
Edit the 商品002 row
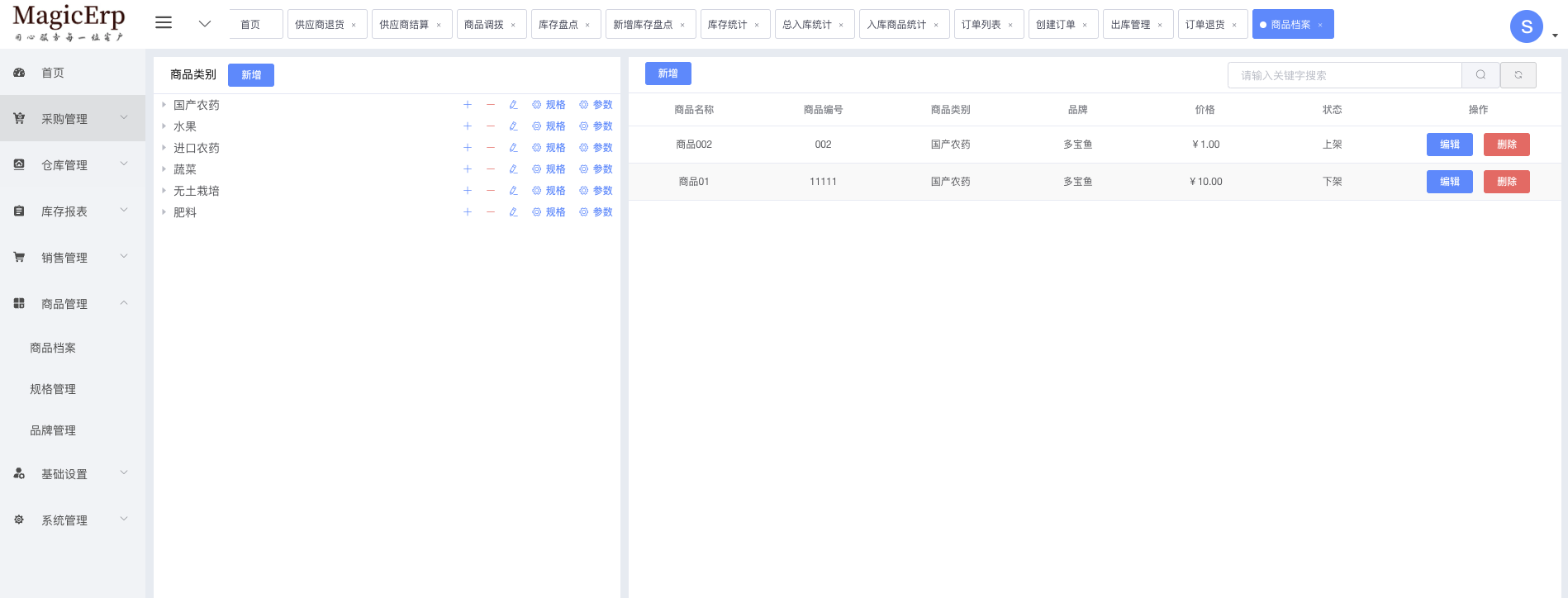tap(1450, 145)
